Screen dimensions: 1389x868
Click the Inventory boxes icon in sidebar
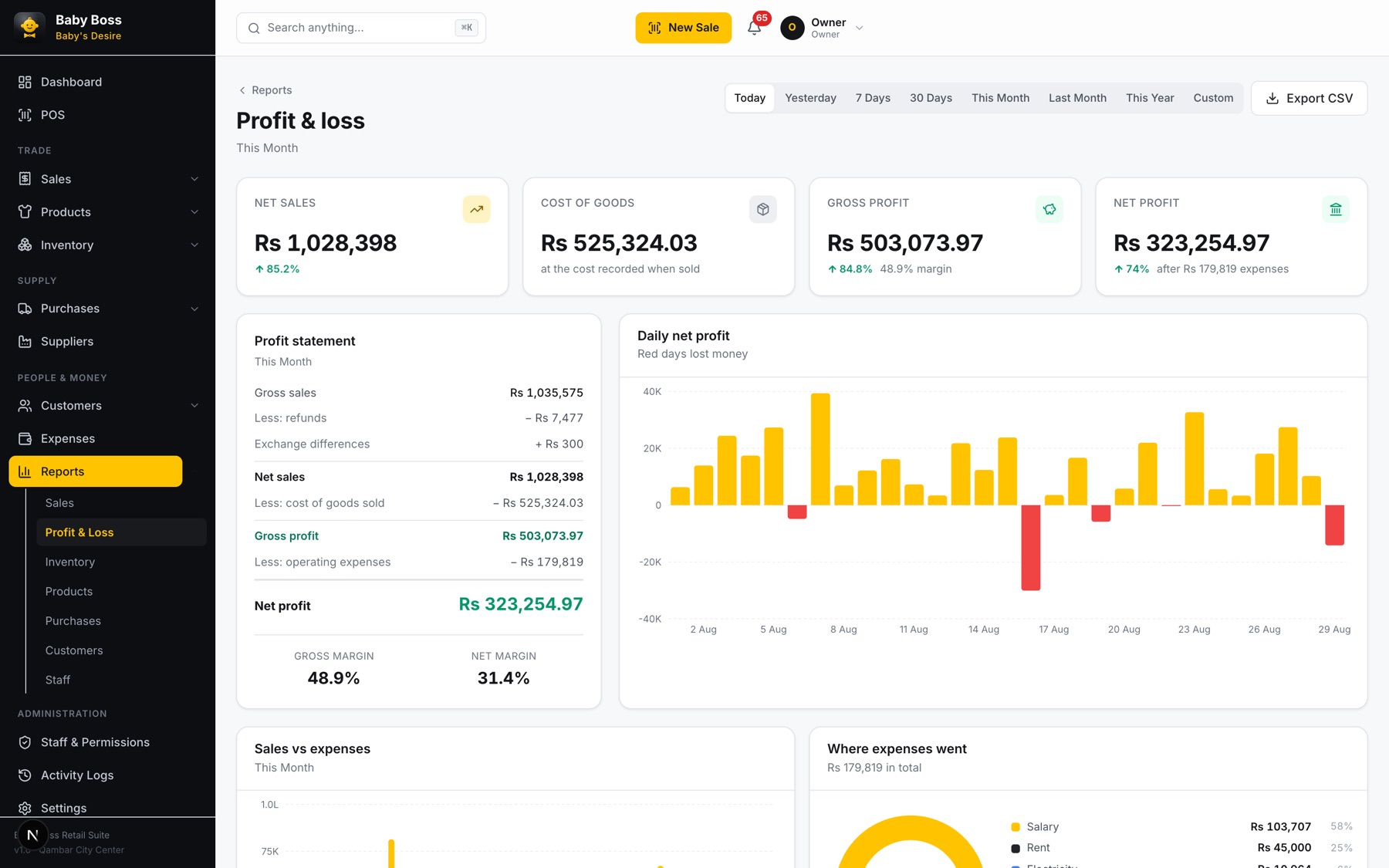pos(25,245)
